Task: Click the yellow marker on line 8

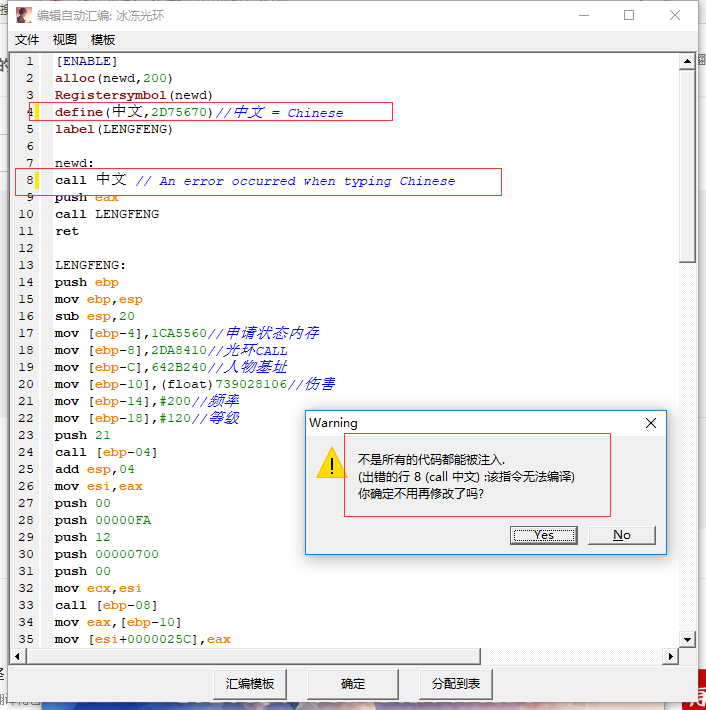Action: [x=38, y=181]
